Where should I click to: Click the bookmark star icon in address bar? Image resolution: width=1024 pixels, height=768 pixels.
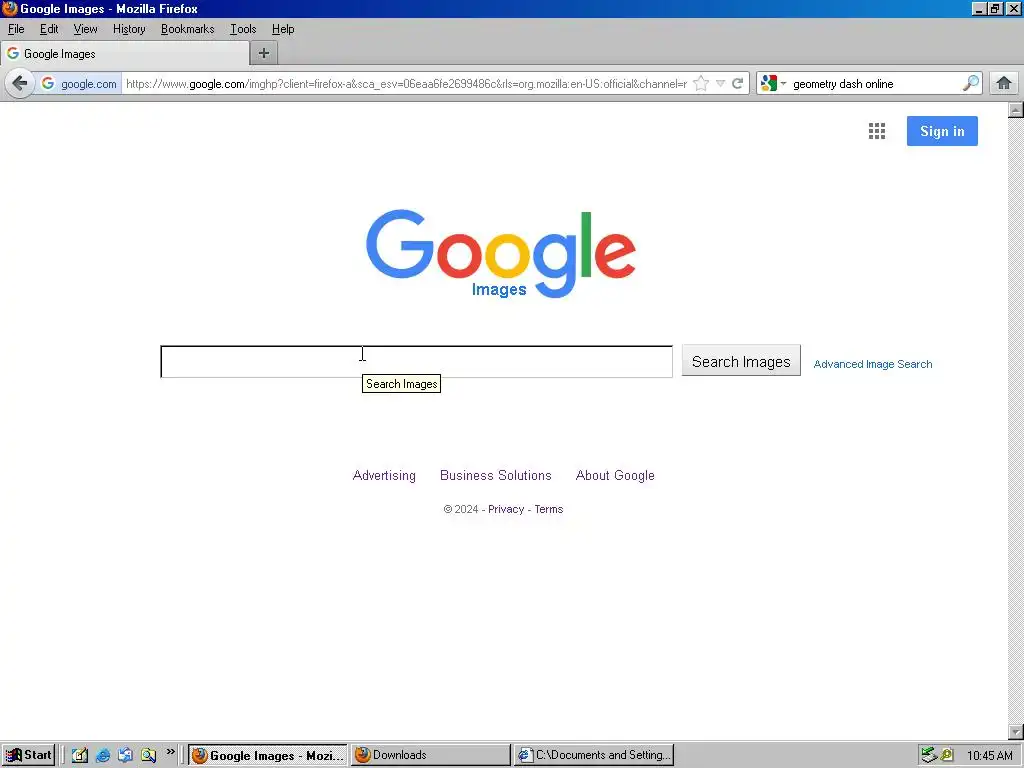[701, 84]
